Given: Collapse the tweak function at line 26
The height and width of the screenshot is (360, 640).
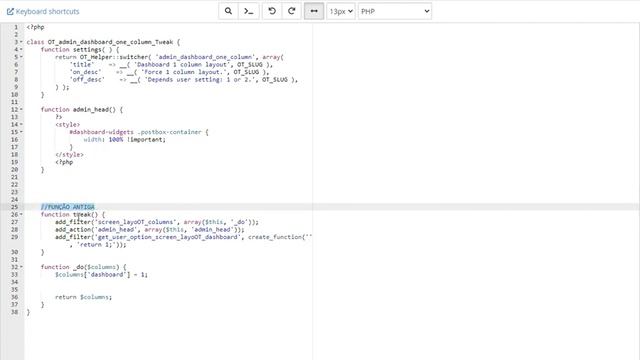Looking at the screenshot, I should [21, 214].
